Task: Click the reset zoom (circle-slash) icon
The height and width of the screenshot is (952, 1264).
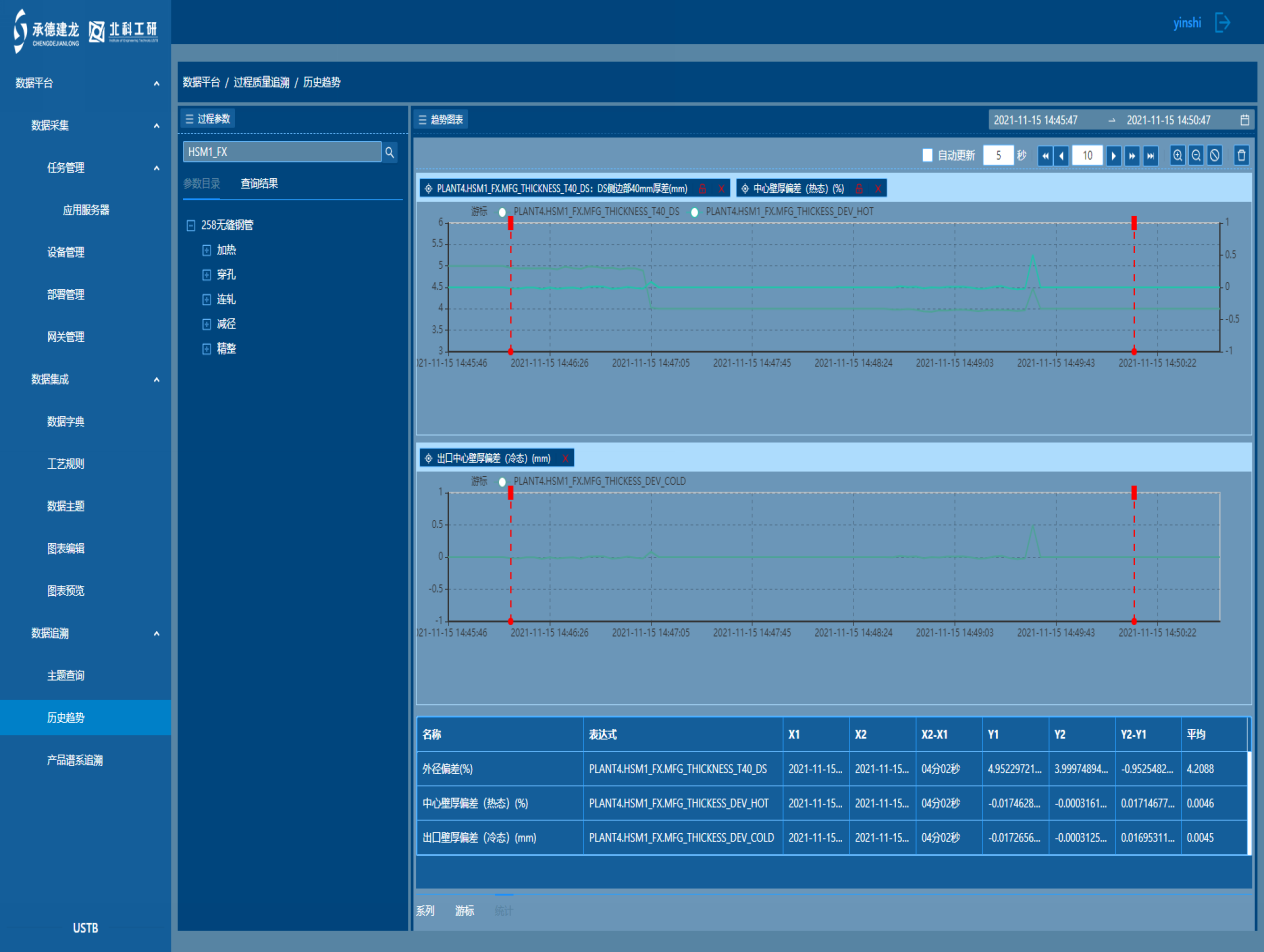Action: pos(1214,155)
